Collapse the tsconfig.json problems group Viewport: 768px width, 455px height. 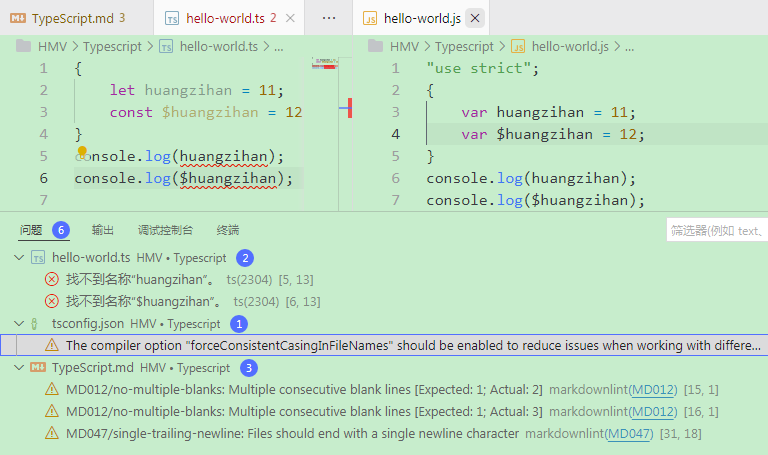pos(19,324)
